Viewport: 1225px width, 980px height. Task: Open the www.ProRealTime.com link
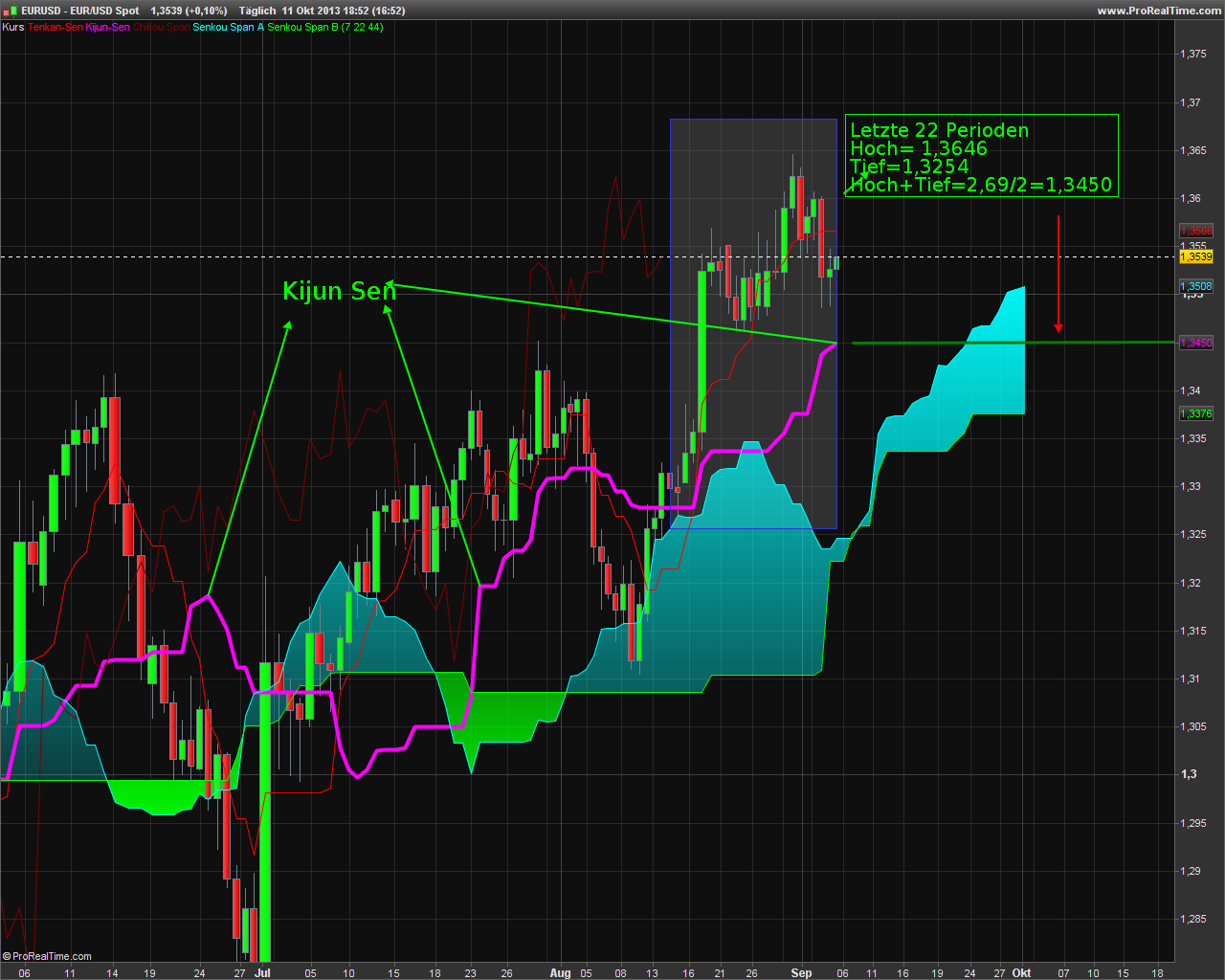point(1159,11)
